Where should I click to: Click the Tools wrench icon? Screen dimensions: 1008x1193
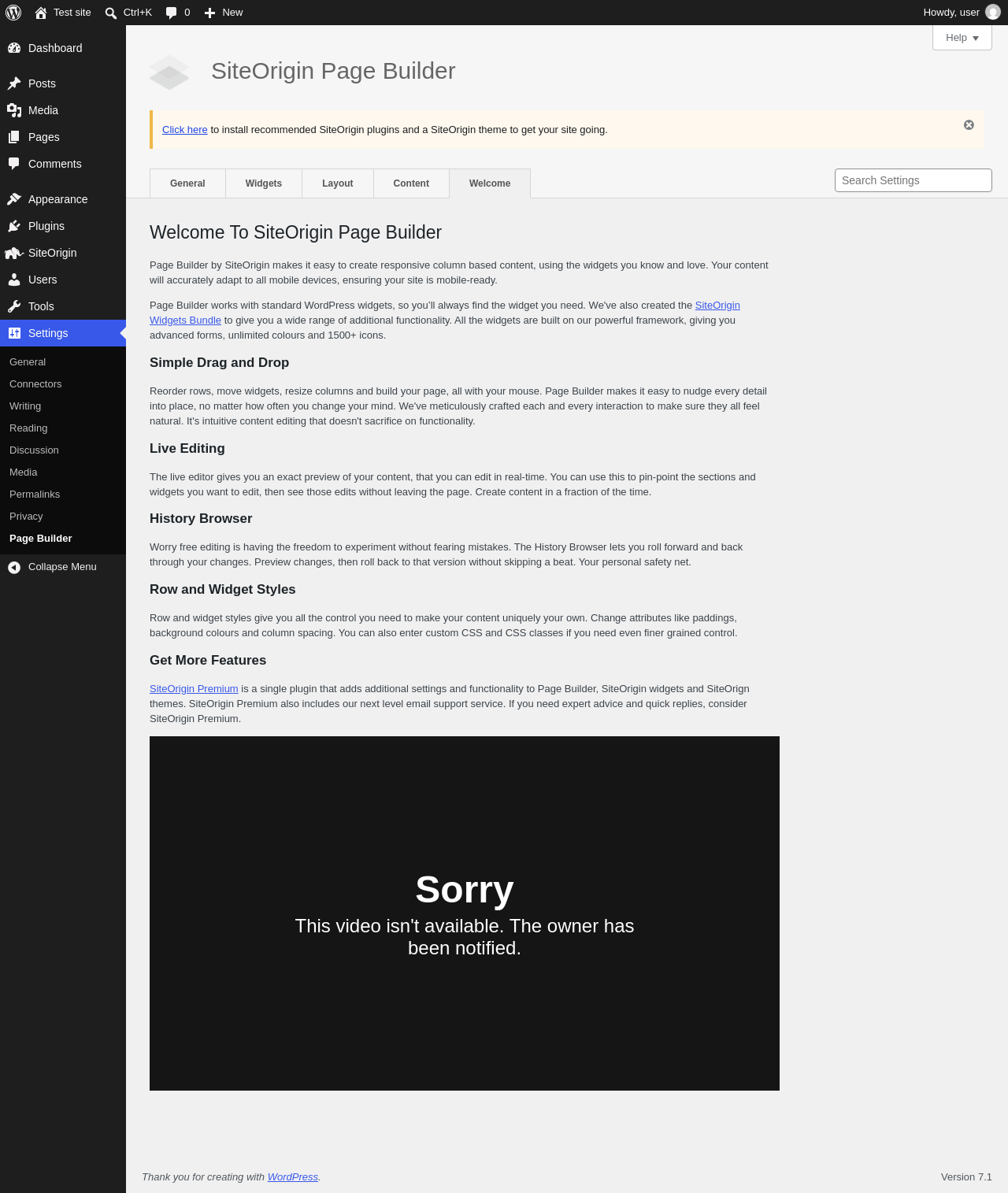[x=14, y=306]
